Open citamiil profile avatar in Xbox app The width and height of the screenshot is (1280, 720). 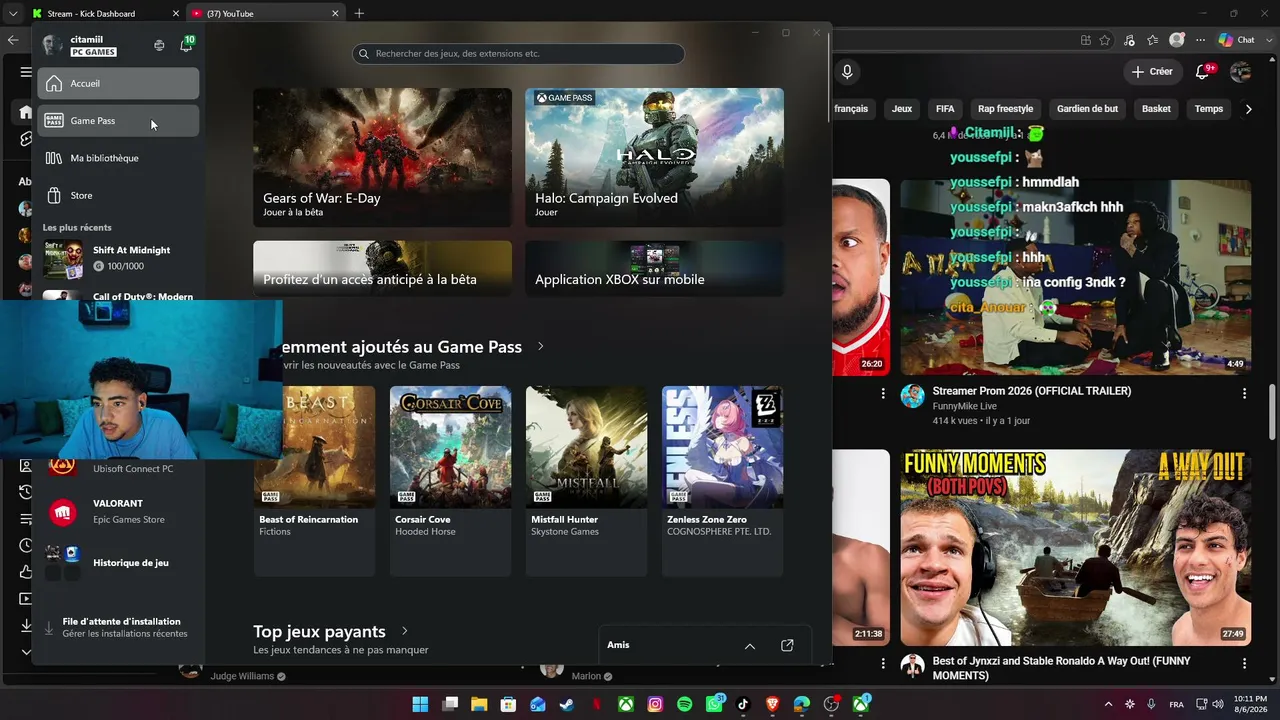click(x=53, y=45)
